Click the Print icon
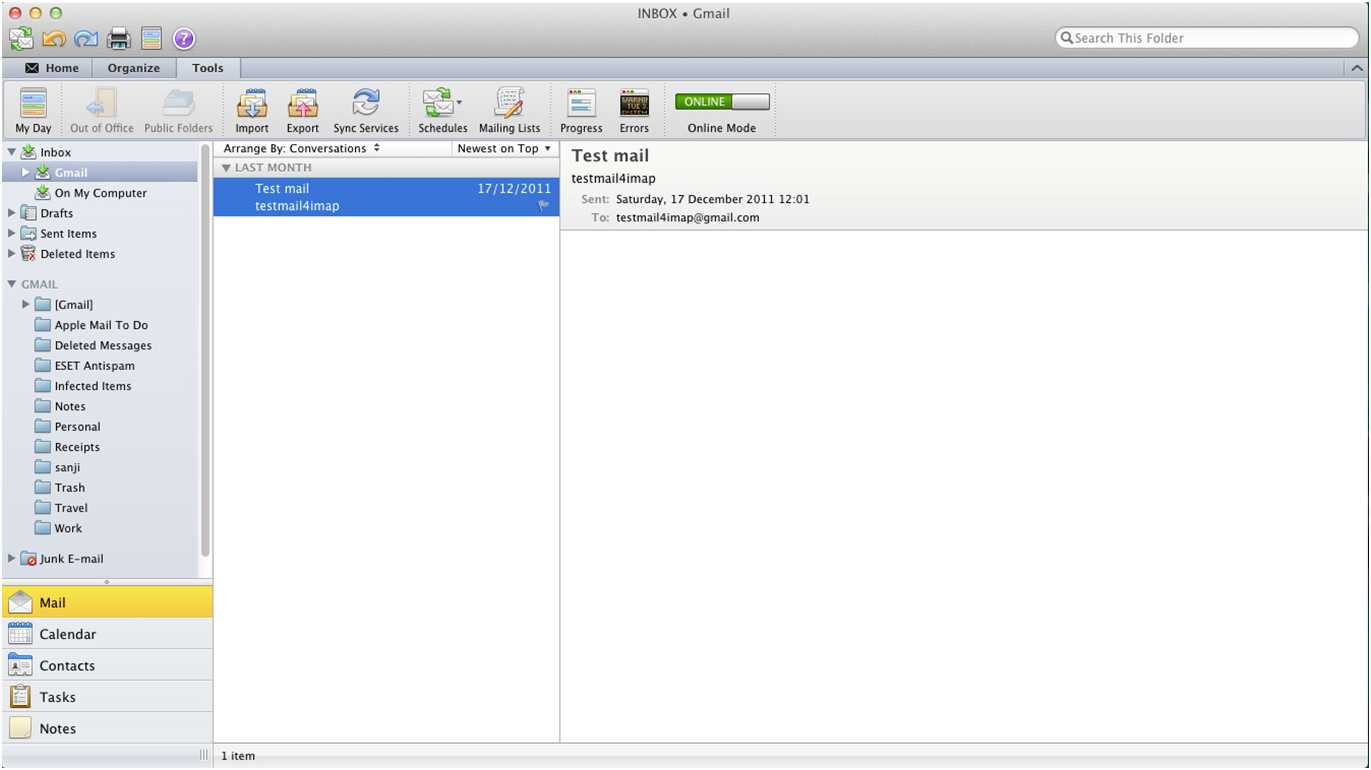 pos(119,39)
